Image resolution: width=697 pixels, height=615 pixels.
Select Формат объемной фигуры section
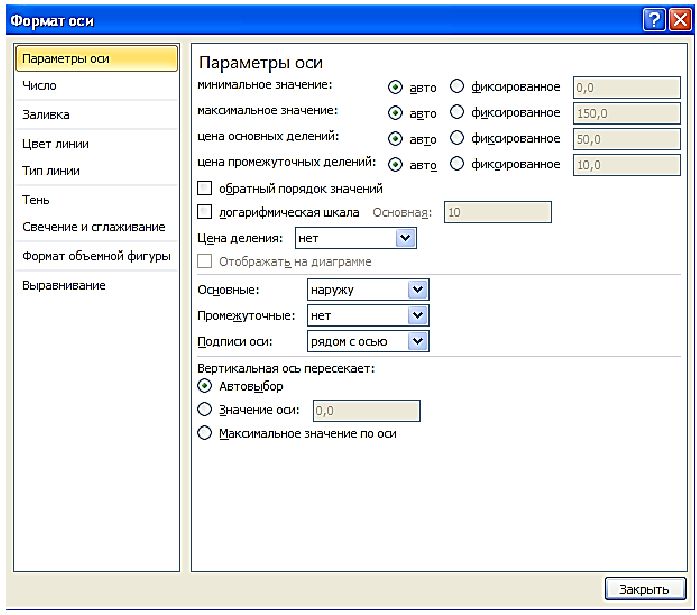(x=96, y=256)
